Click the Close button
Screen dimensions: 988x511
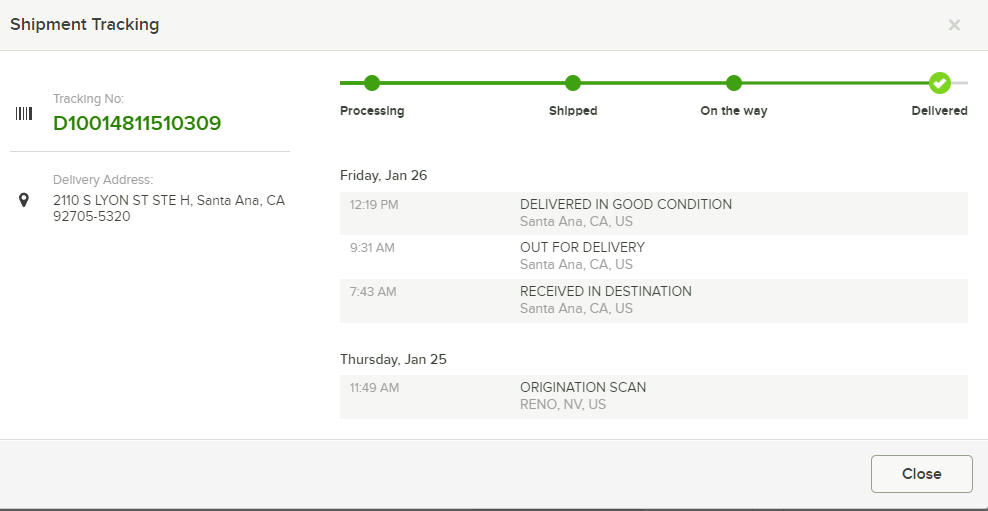[922, 474]
